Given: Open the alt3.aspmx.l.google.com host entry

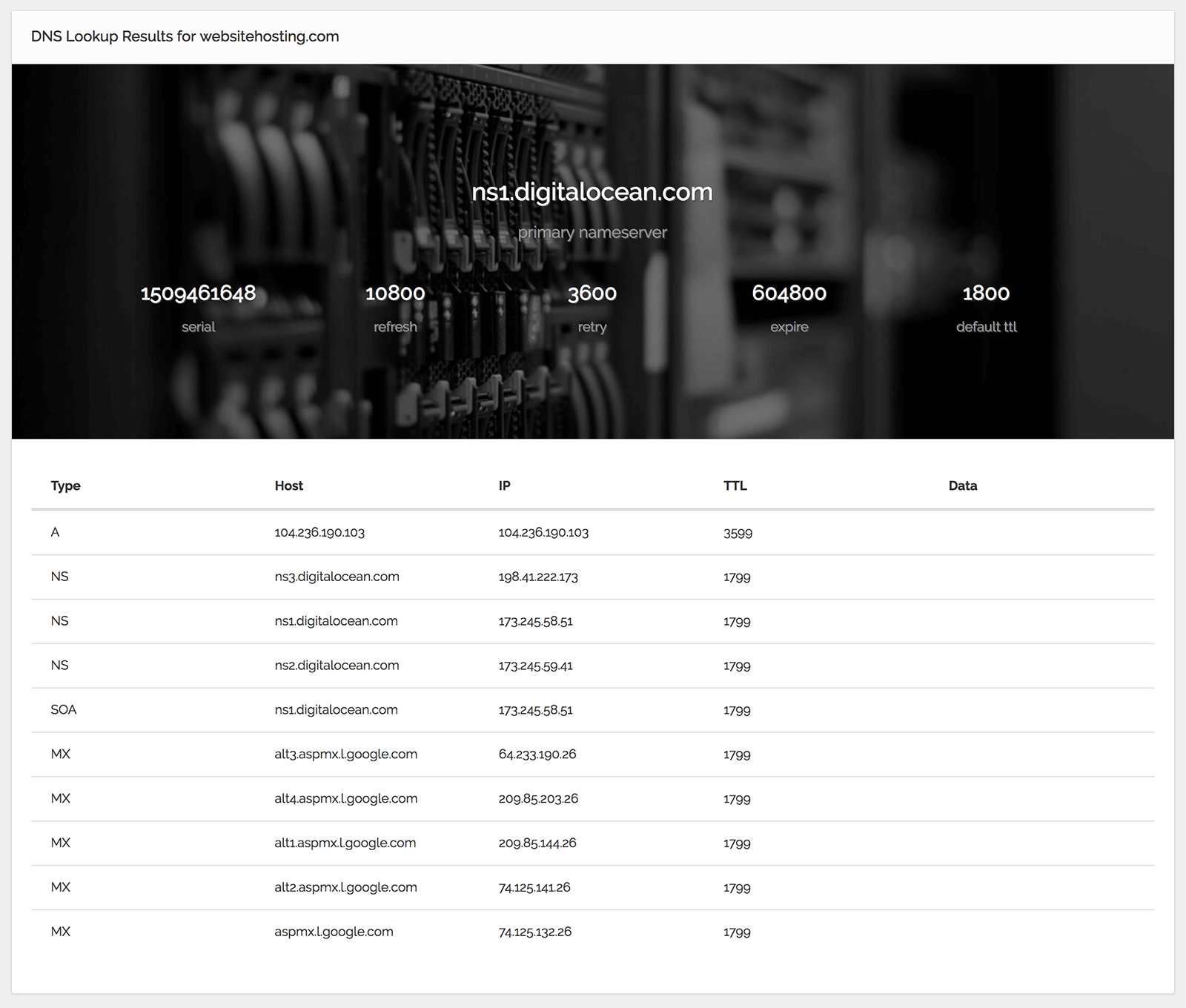Looking at the screenshot, I should pos(345,755).
